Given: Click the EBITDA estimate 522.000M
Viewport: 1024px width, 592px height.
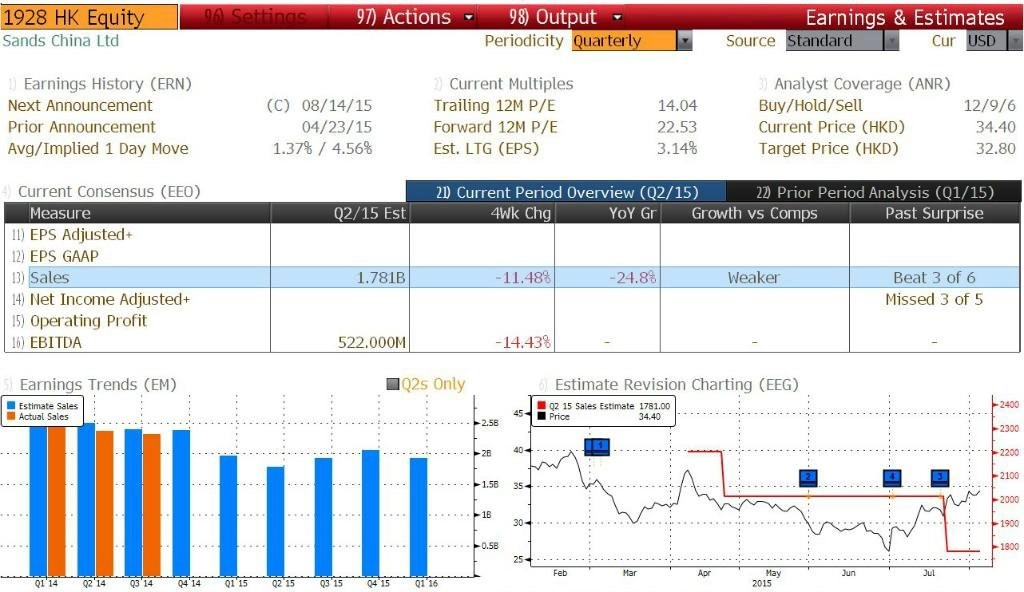Looking at the screenshot, I should pyautogui.click(x=372, y=342).
